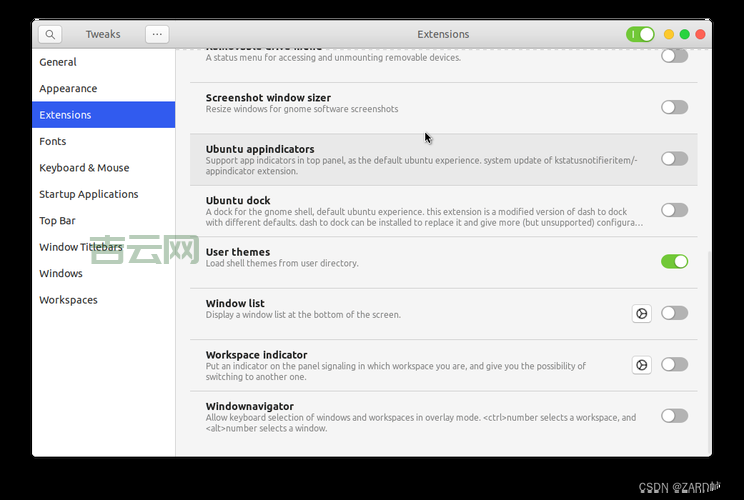Enable the Screenshot window sizer extension
Image resolution: width=744 pixels, height=500 pixels.
pyautogui.click(x=674, y=107)
